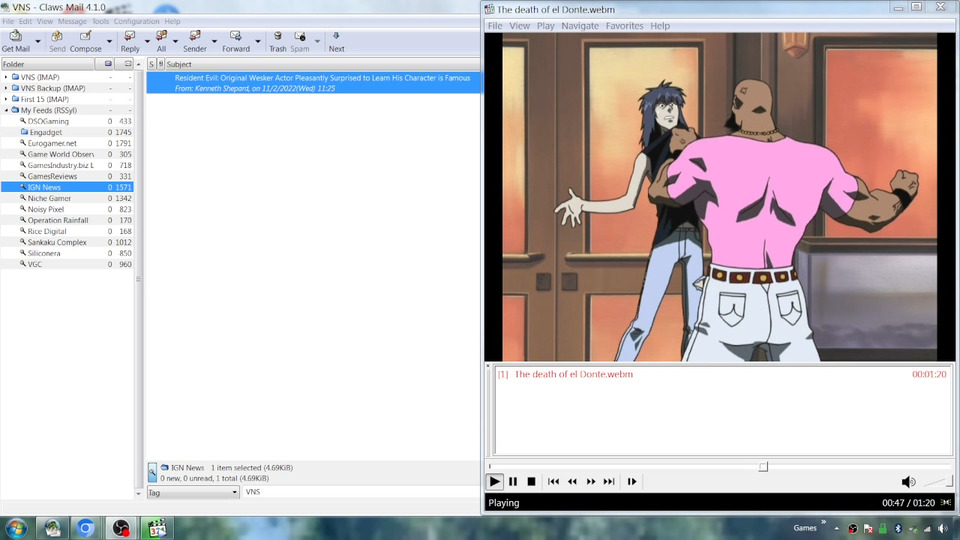Move message to Trash
Screen dimensions: 960x540
[277, 41]
